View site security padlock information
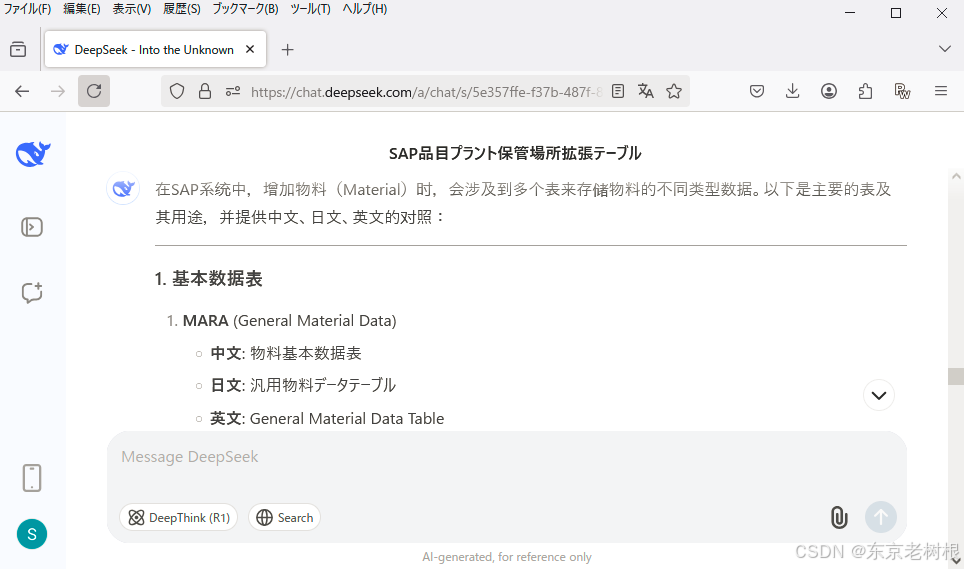Screen dimensions: 964x569 (x=205, y=92)
